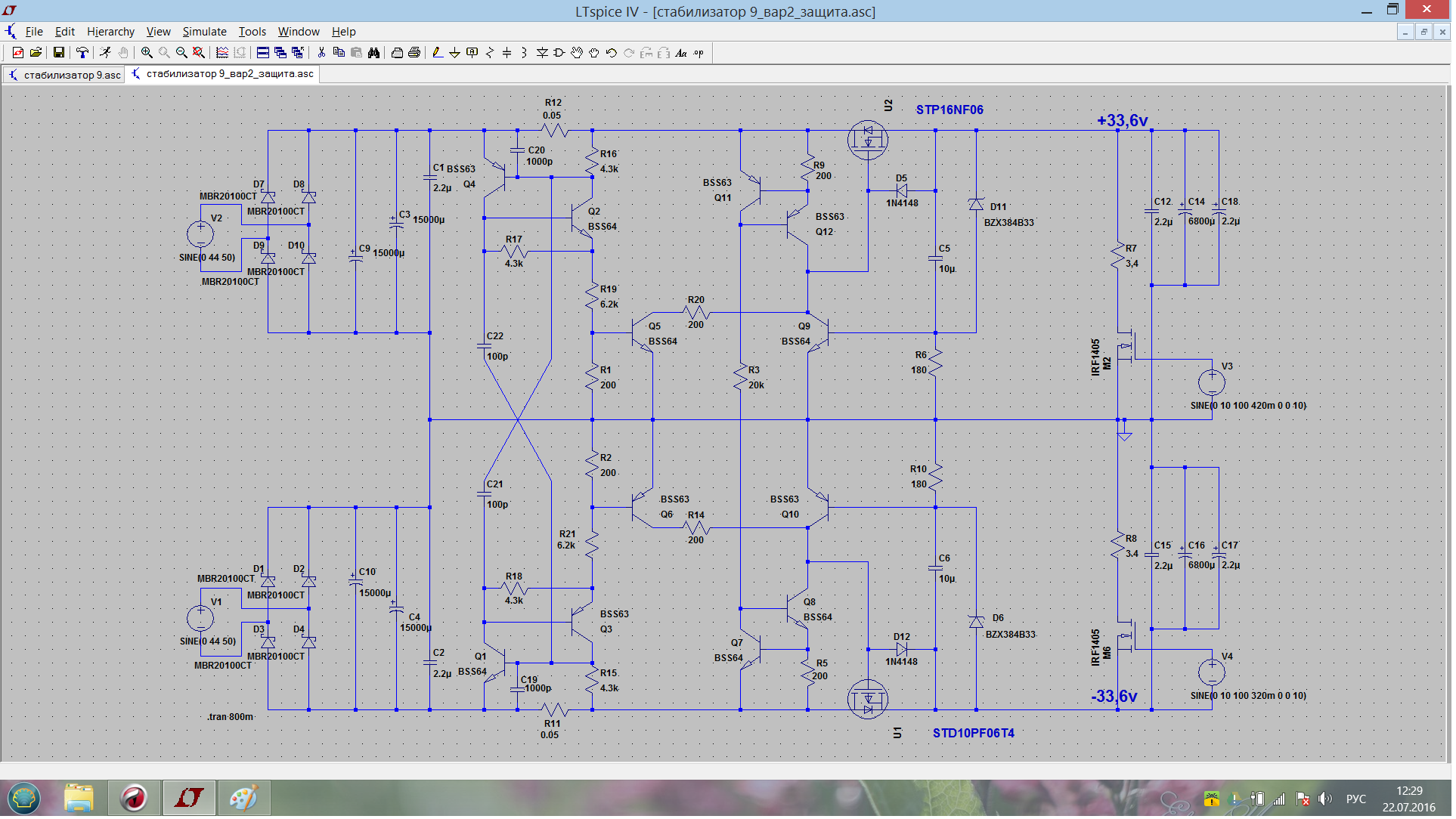1456x819 pixels.
Task: Open Paint from the taskbar
Action: point(244,799)
